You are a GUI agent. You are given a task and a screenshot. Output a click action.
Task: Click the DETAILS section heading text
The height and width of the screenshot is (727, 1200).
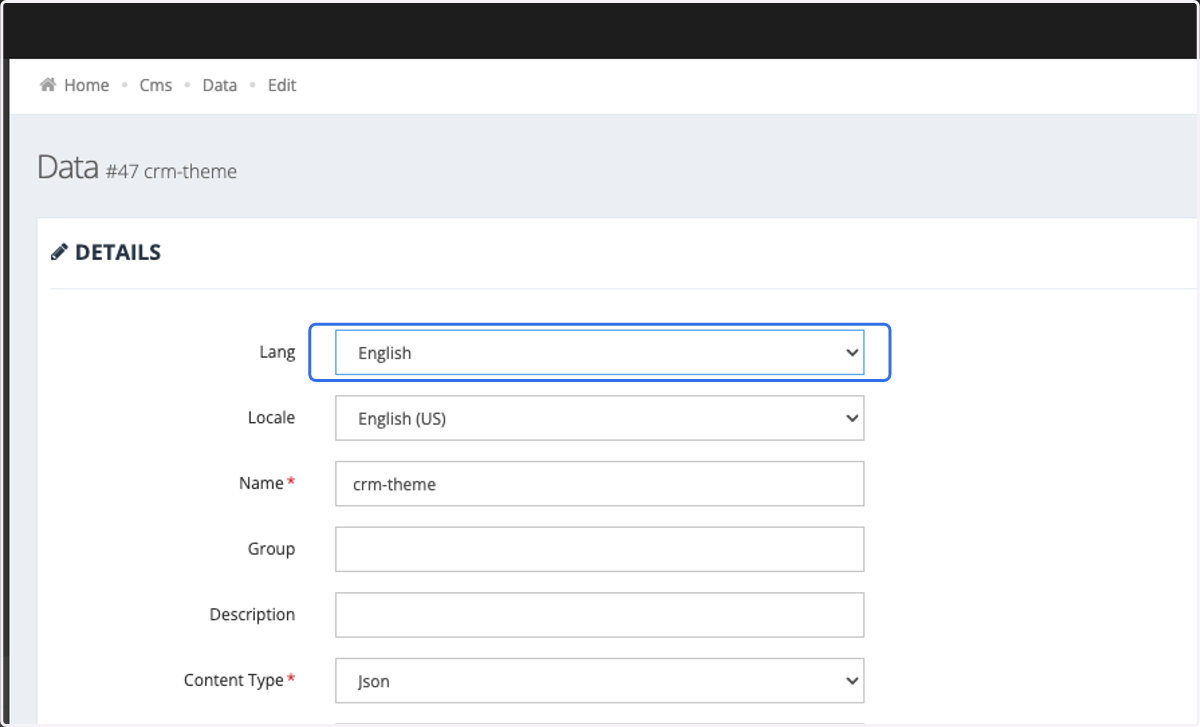118,252
